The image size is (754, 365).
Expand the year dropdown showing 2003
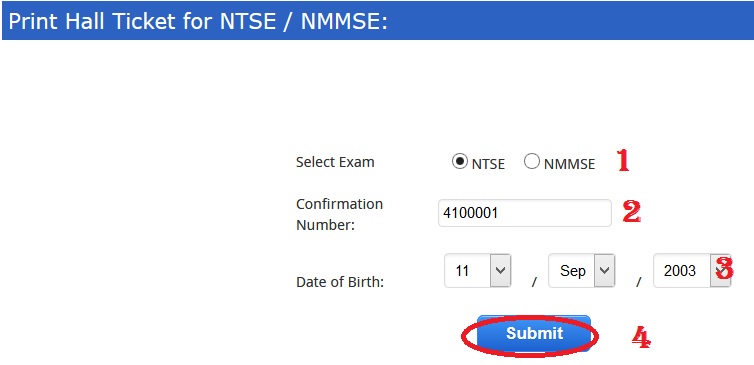pos(691,271)
